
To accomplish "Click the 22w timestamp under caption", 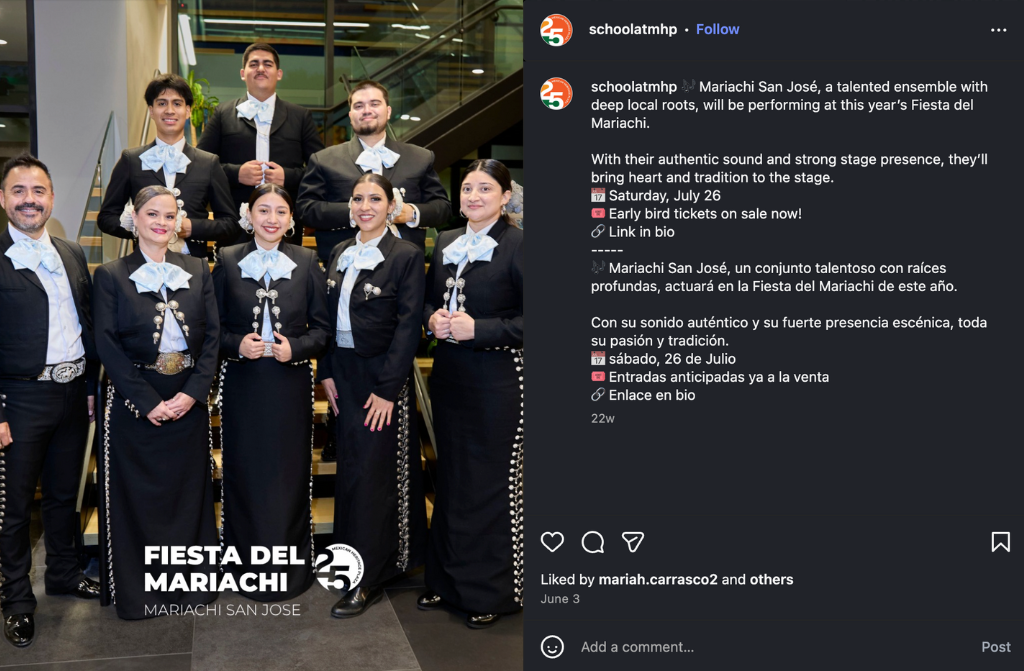I will [x=602, y=418].
